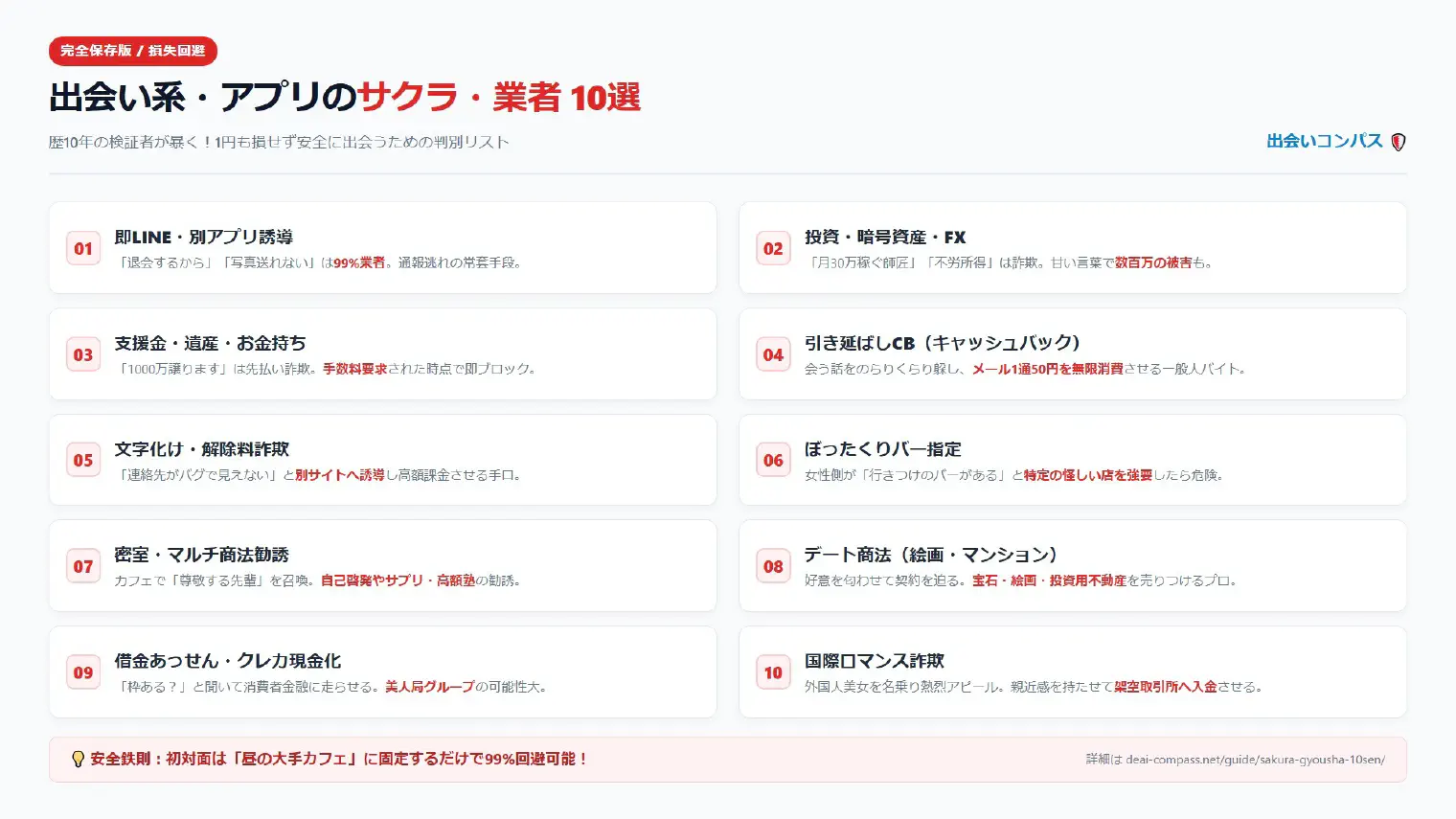
Task: Select the heading 引き延ばしCB（キャッシュバック）
Action: tap(942, 343)
